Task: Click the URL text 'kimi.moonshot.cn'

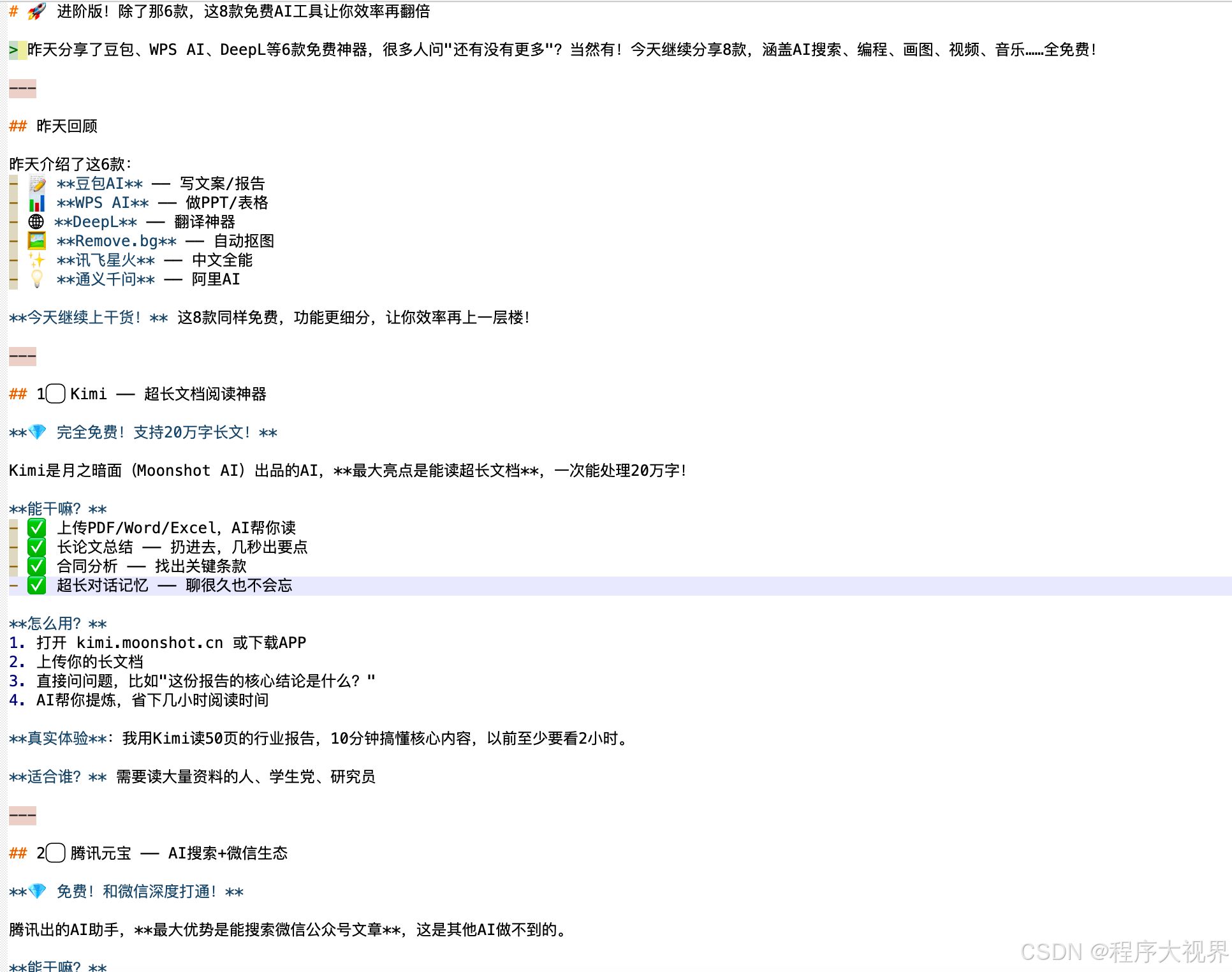Action: click(x=150, y=643)
